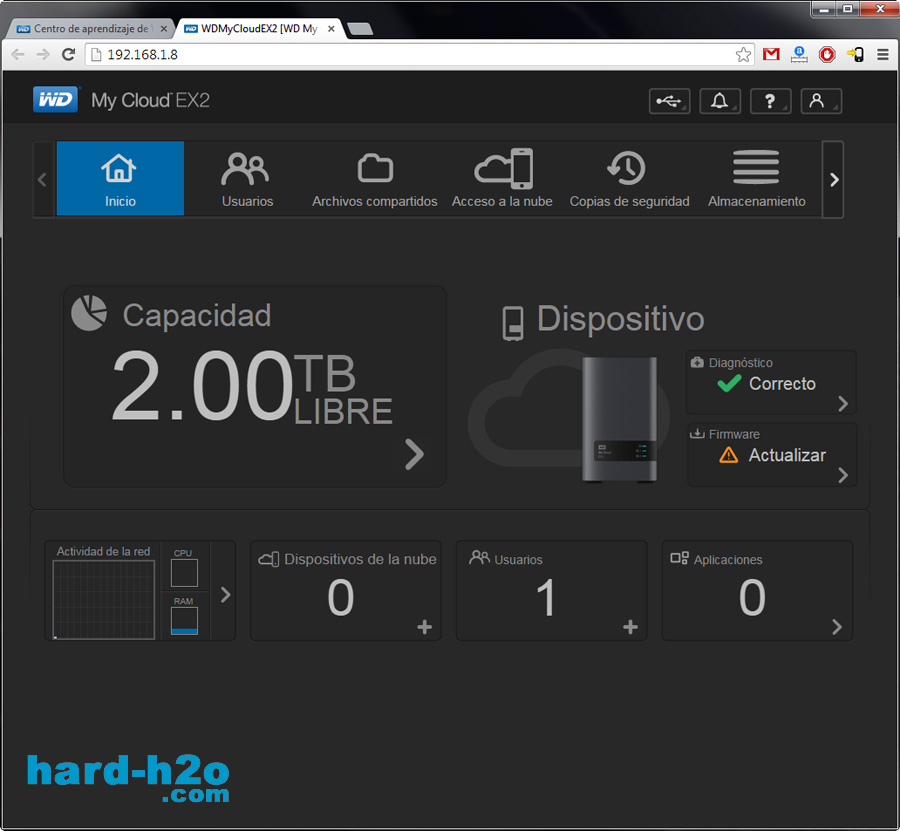900x831 pixels.
Task: Open the user account icon in header
Action: coord(821,102)
